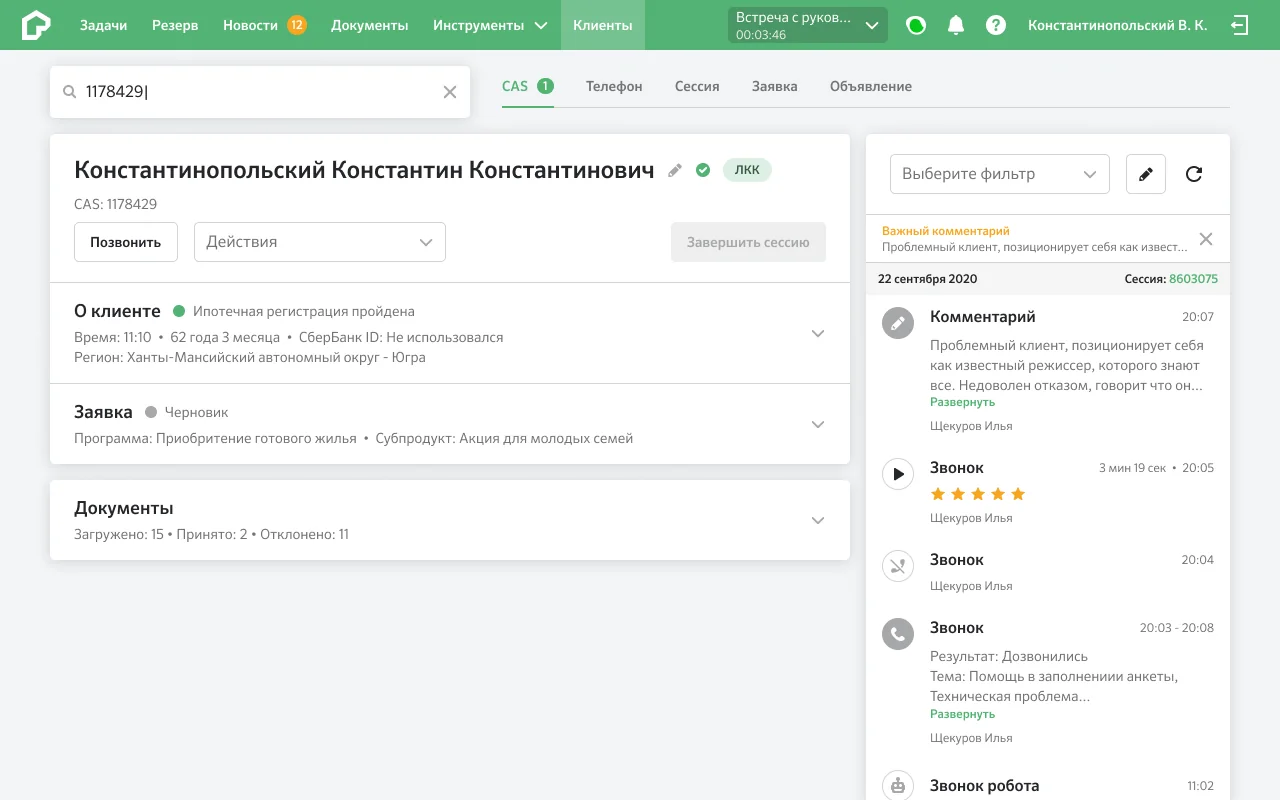Click the pencil edit button beside filter
Image resolution: width=1280 pixels, height=800 pixels.
[1146, 174]
